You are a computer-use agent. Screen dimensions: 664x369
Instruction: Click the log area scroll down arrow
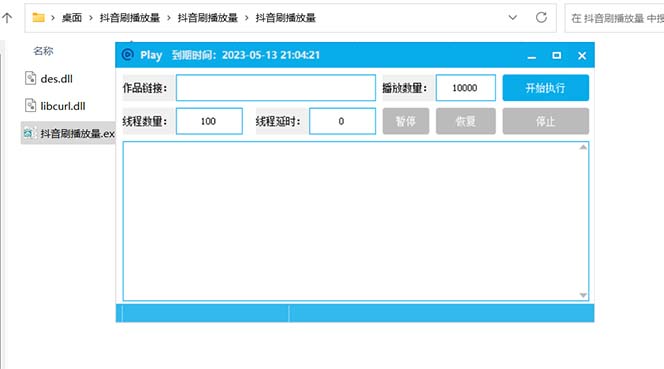pos(583,295)
